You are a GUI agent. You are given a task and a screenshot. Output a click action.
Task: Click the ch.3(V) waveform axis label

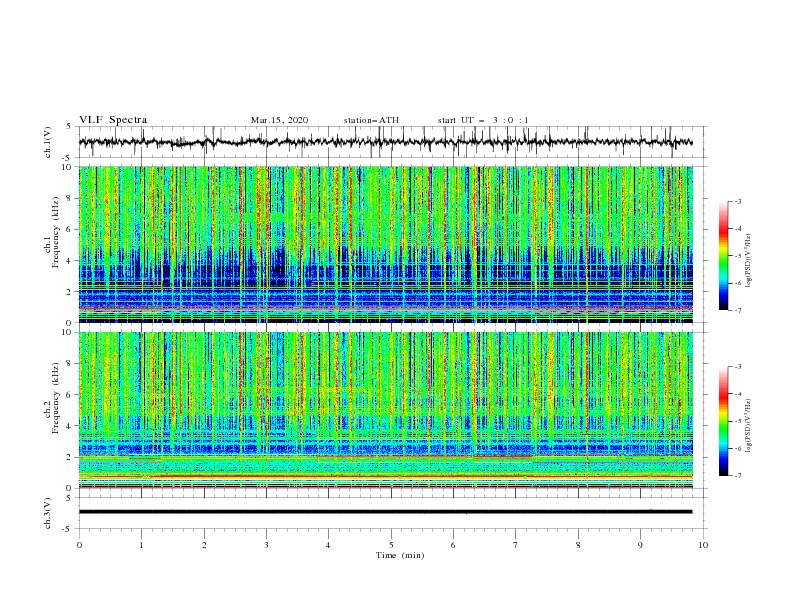[x=48, y=513]
